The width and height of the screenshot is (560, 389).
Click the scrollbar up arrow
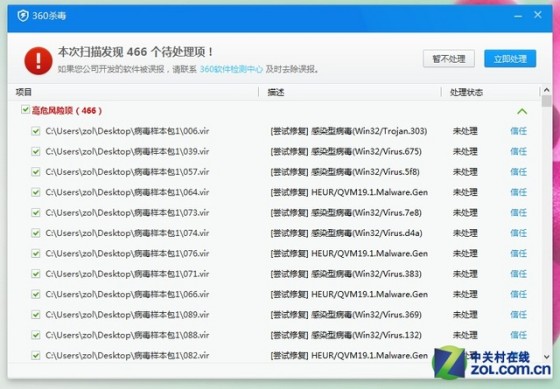click(546, 90)
